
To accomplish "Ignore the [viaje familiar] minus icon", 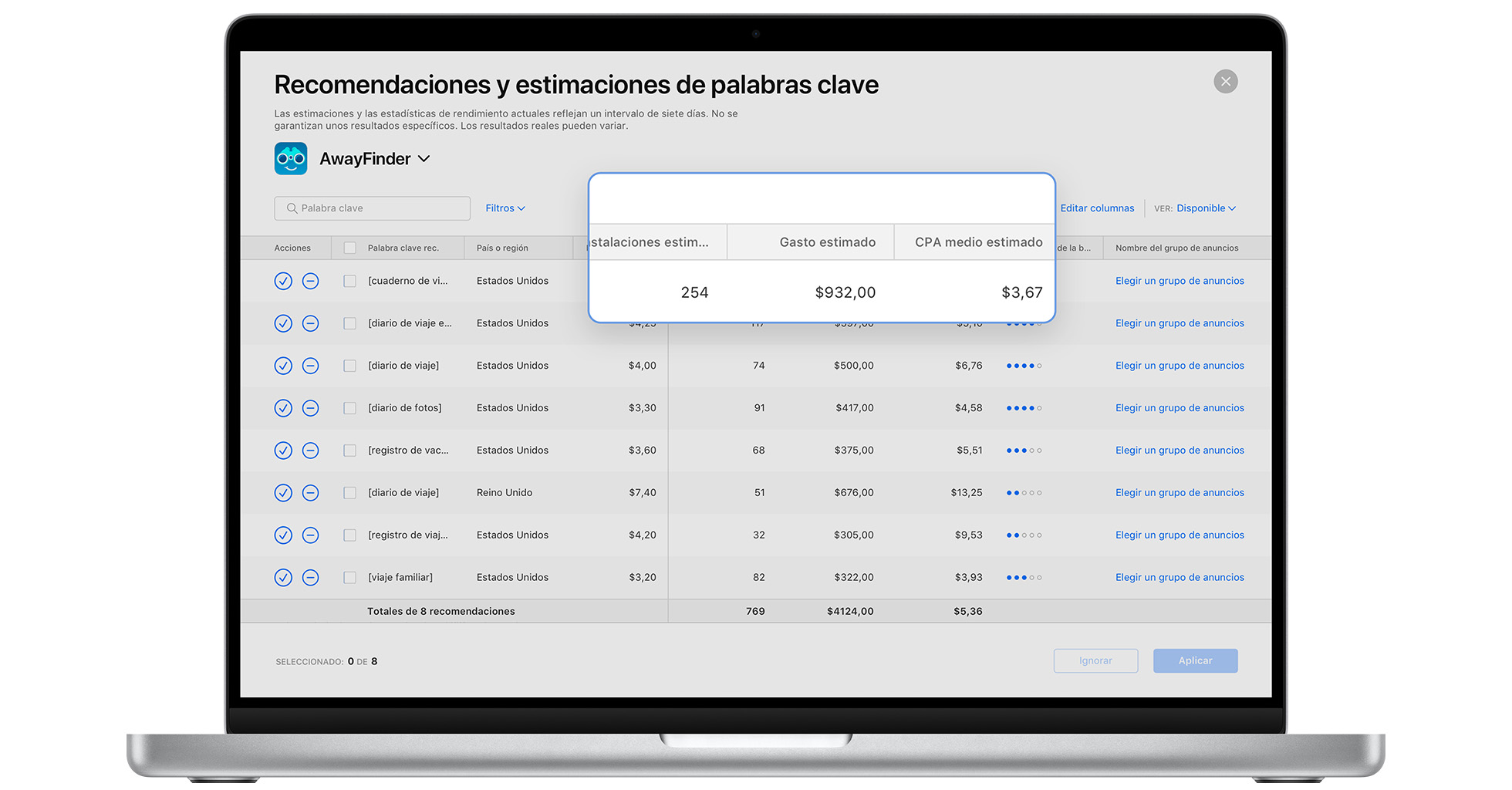I will pyautogui.click(x=310, y=578).
